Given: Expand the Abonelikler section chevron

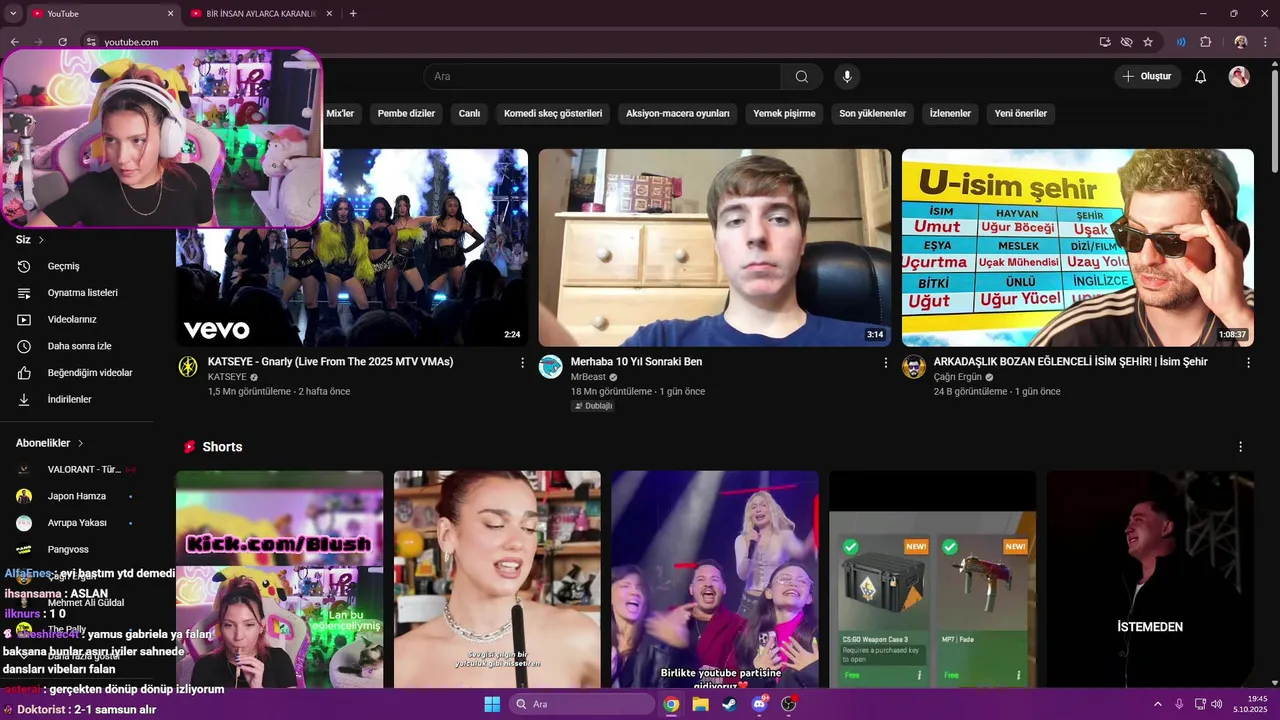Looking at the screenshot, I should [80, 443].
